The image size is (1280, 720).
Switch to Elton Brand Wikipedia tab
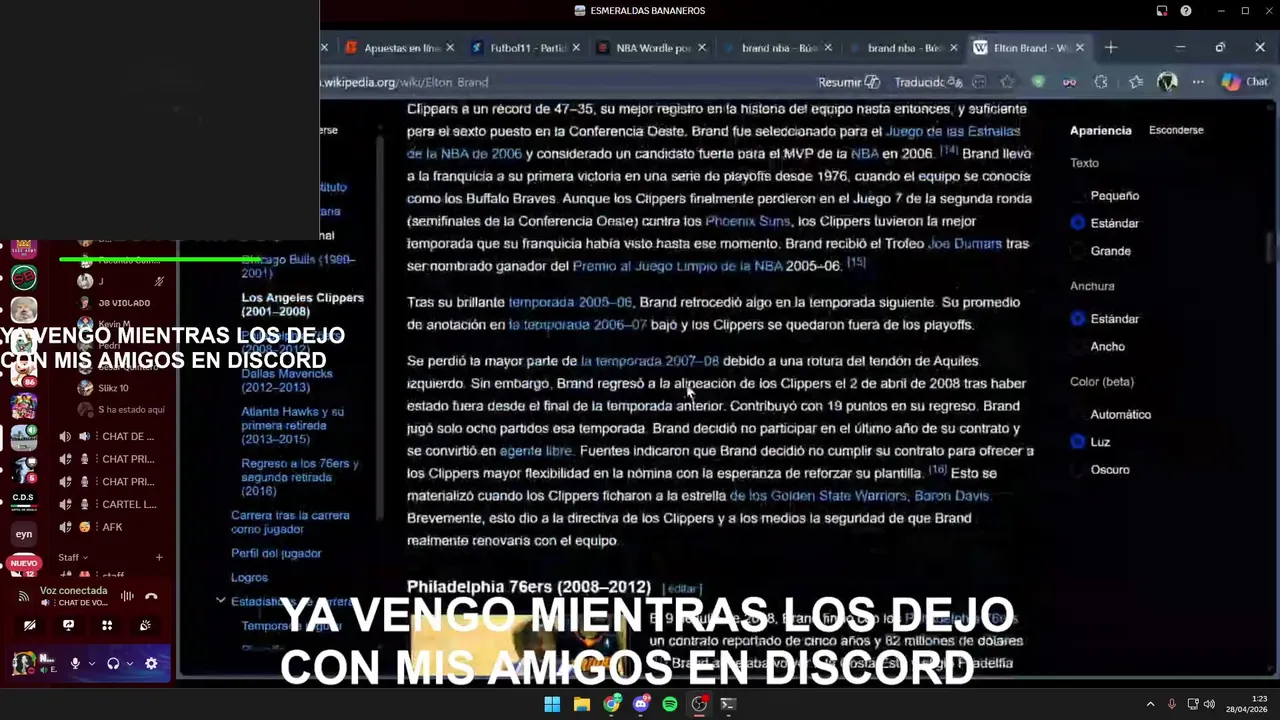1030,47
